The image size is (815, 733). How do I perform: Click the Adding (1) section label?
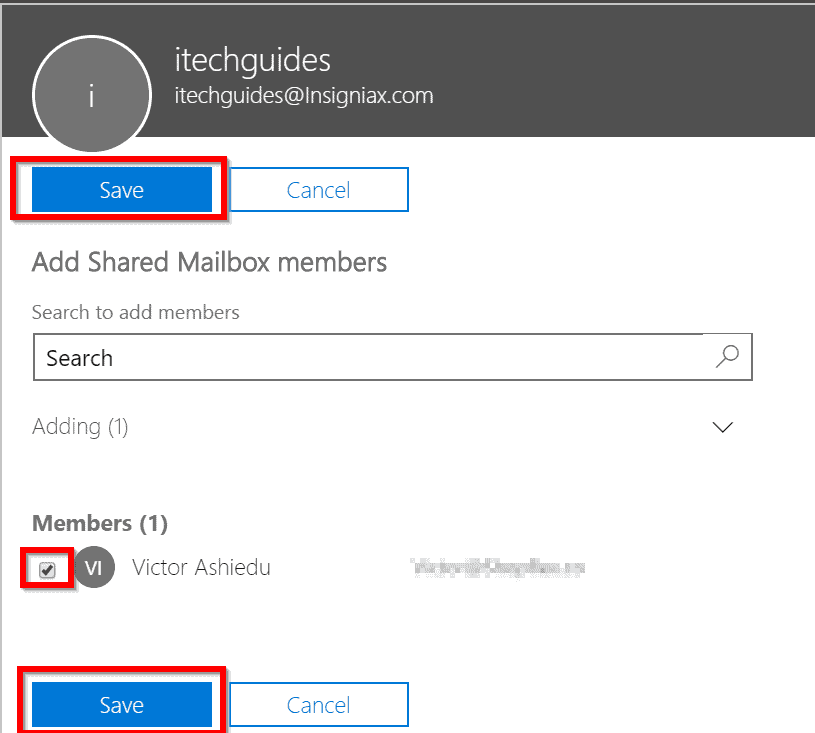coord(80,427)
